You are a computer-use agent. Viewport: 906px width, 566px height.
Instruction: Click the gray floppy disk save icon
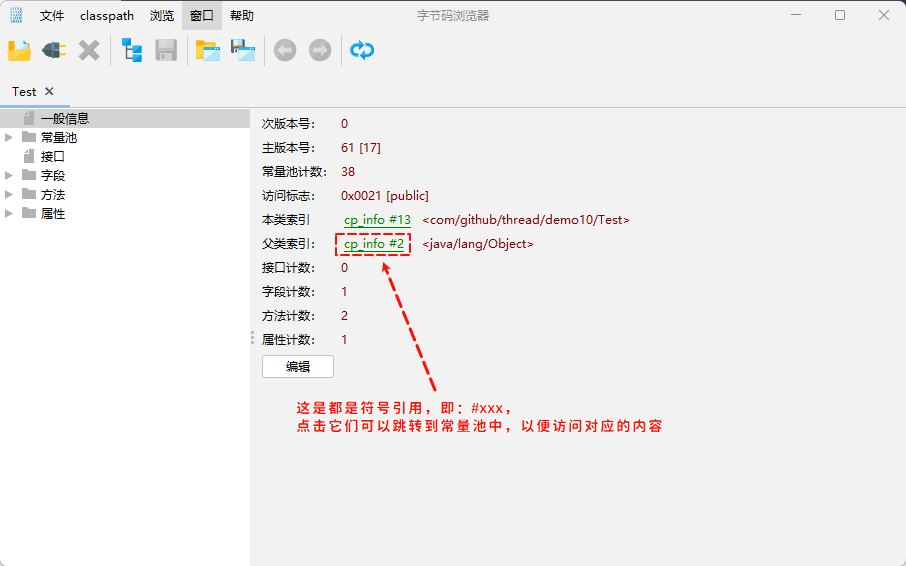click(x=166, y=50)
